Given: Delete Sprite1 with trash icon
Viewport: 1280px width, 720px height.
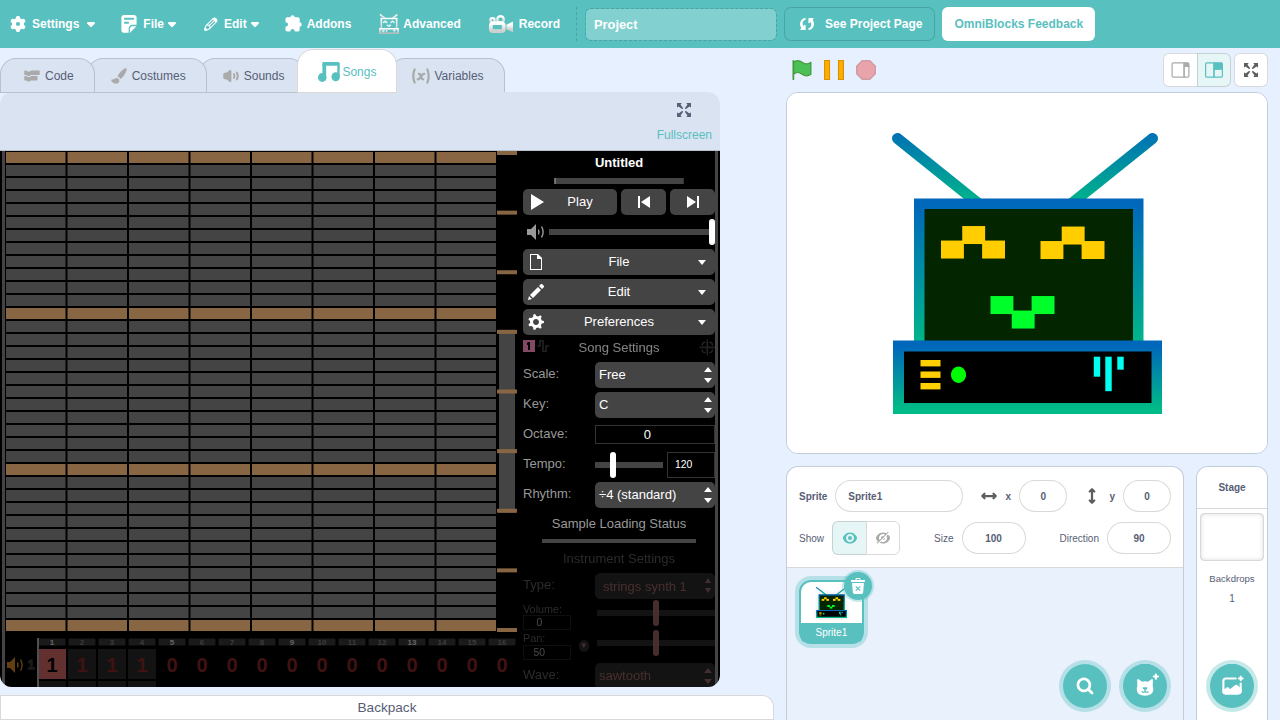Looking at the screenshot, I should point(858,586).
